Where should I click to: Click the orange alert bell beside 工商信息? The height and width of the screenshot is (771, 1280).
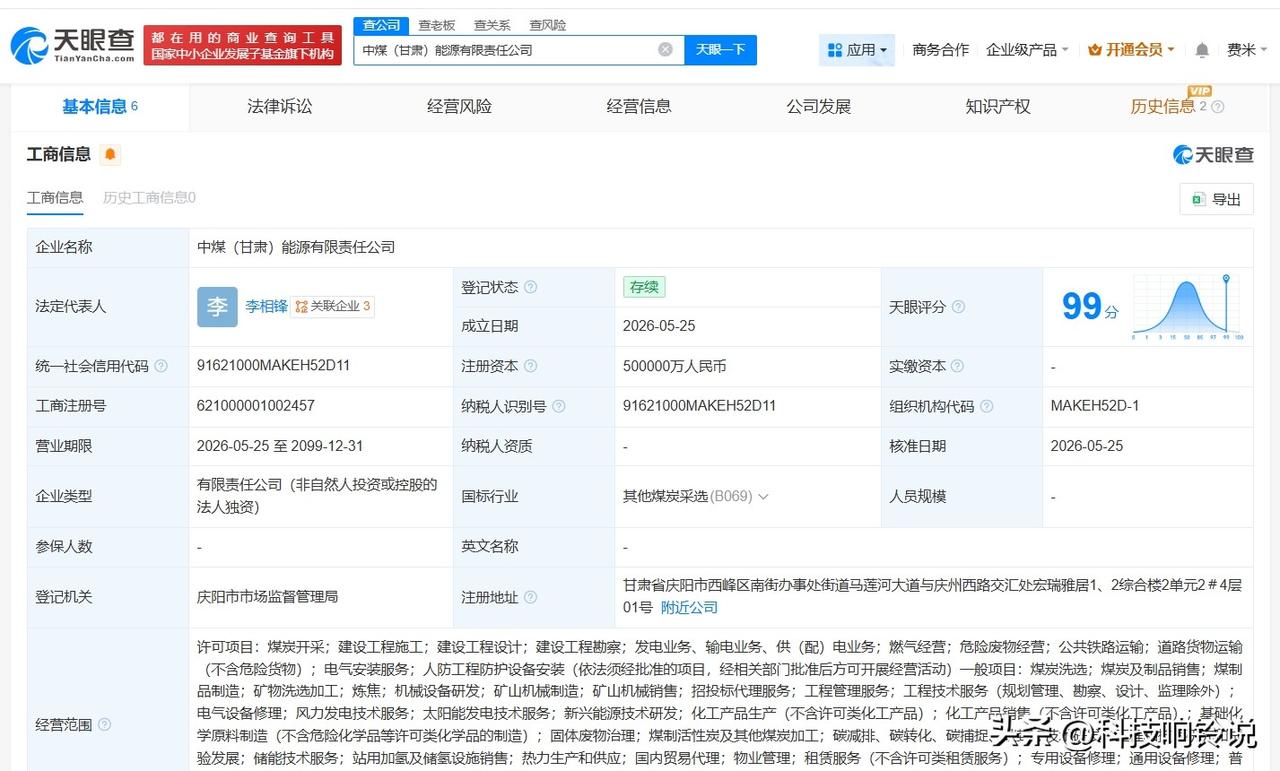110,154
